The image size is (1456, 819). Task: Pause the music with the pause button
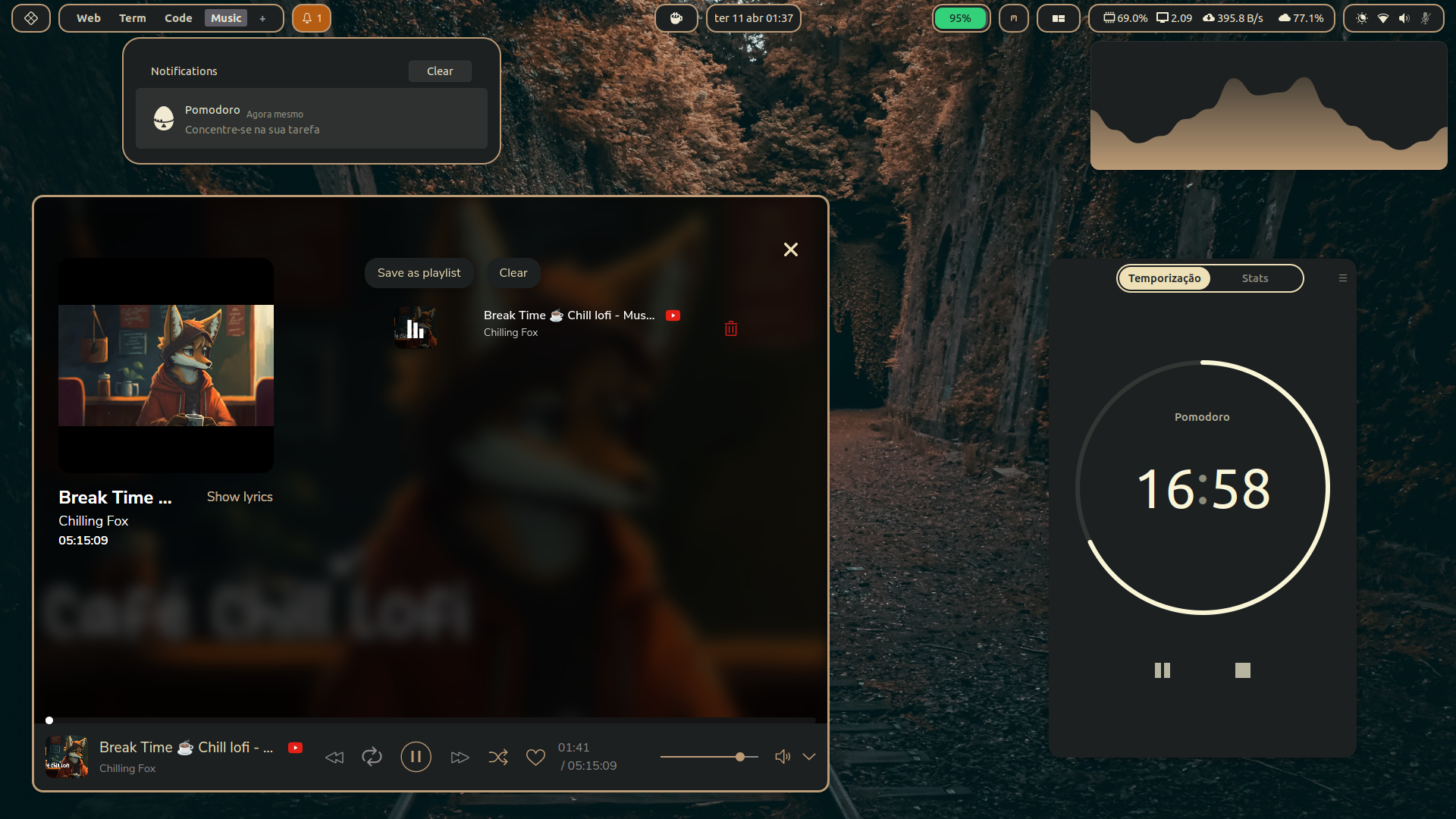pos(416,757)
